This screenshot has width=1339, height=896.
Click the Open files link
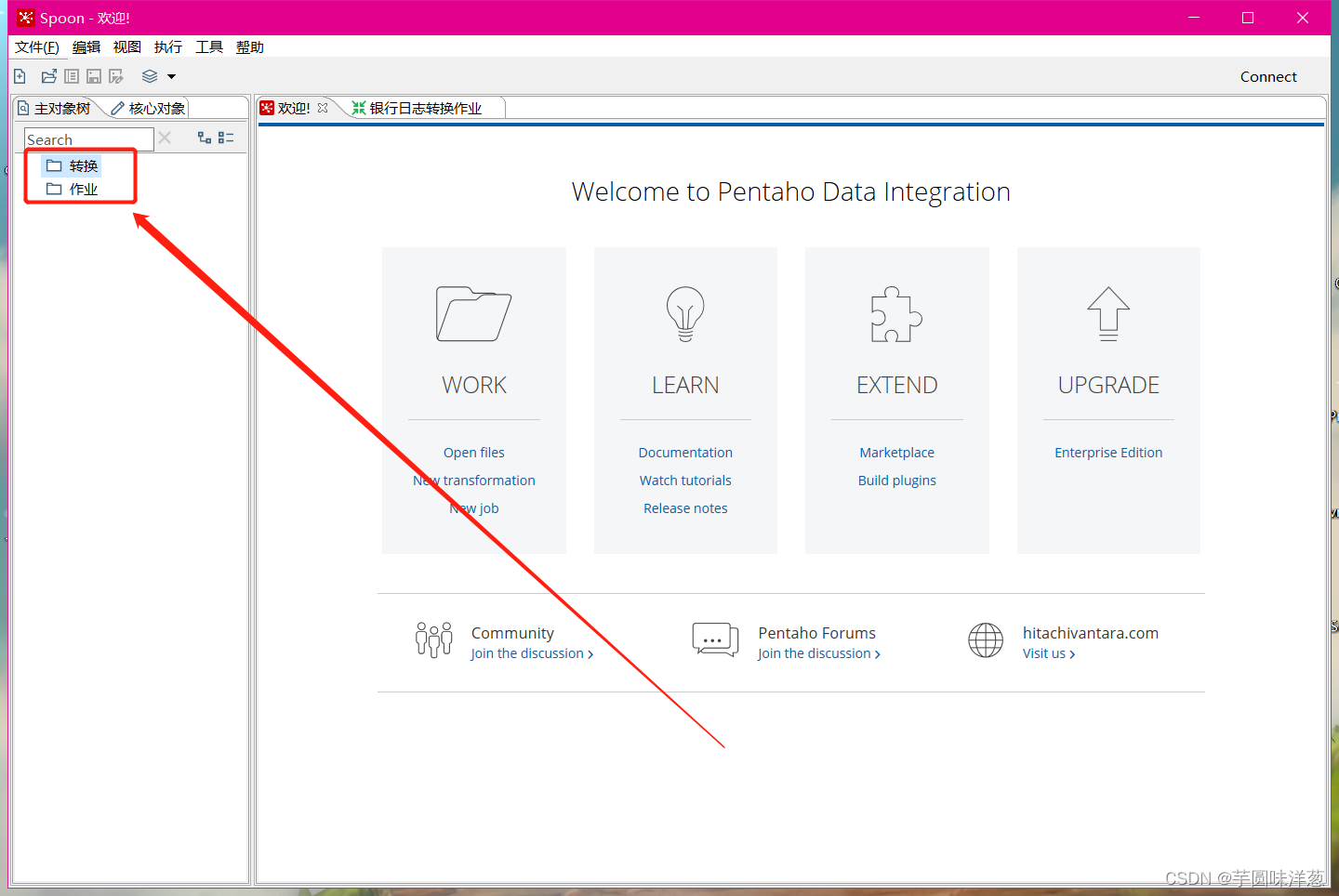474,453
